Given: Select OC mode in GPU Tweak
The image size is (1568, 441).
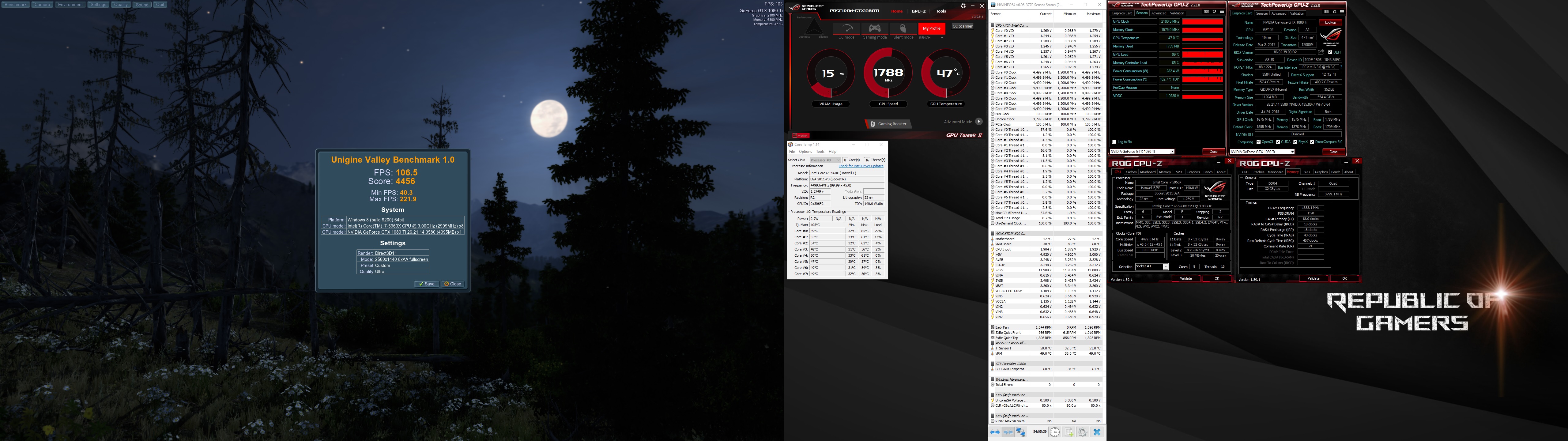Looking at the screenshot, I should [x=847, y=28].
